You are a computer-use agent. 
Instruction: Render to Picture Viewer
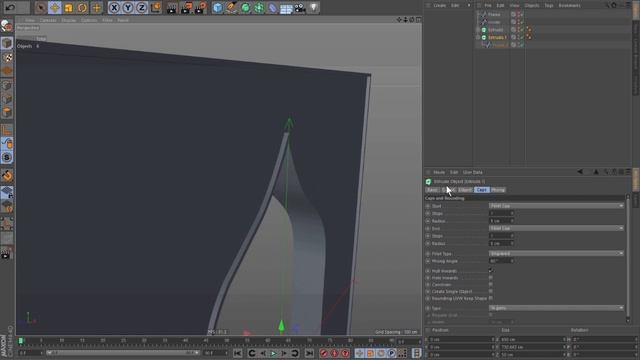tap(186, 7)
